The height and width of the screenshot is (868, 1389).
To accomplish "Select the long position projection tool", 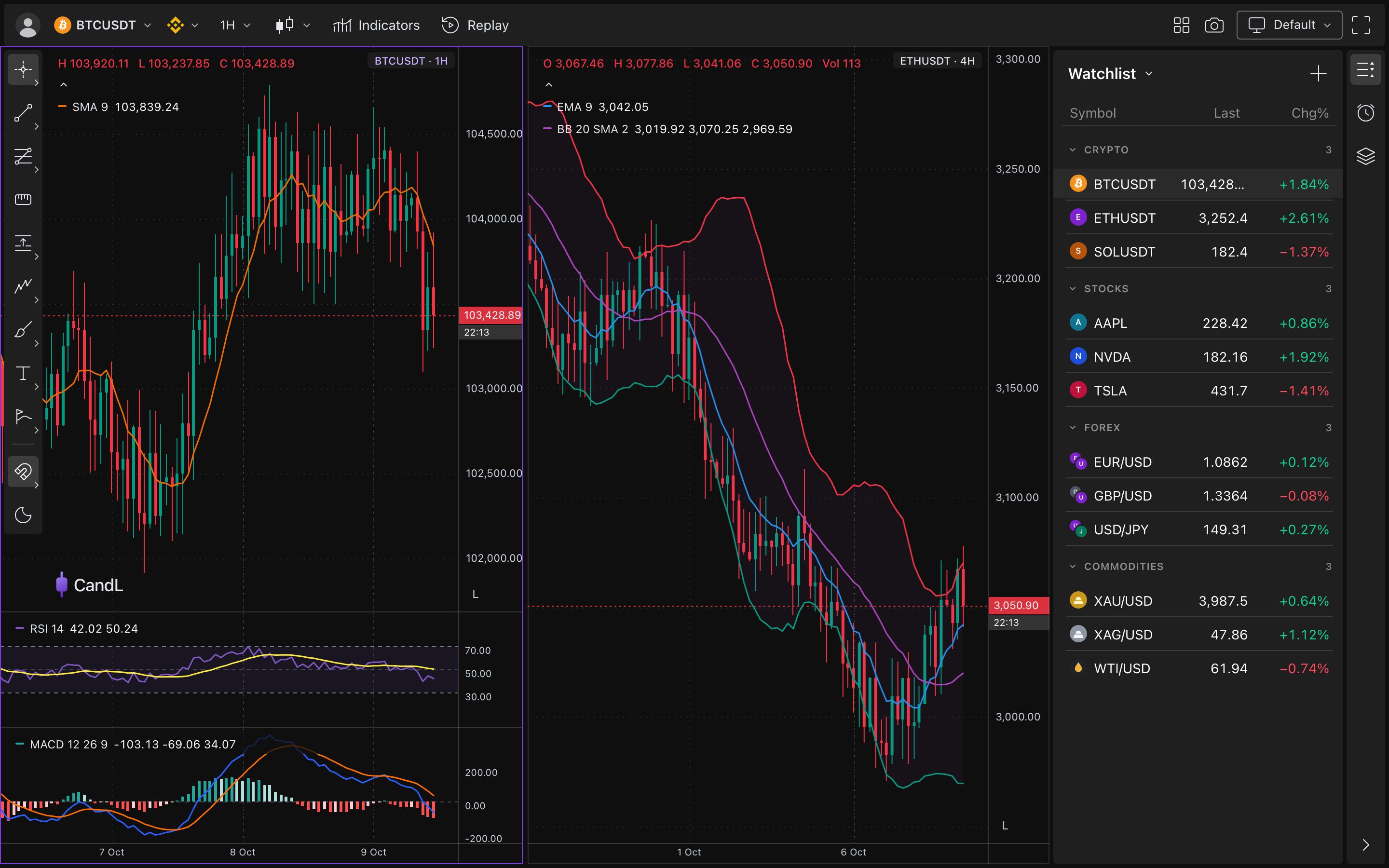I will coord(23,243).
